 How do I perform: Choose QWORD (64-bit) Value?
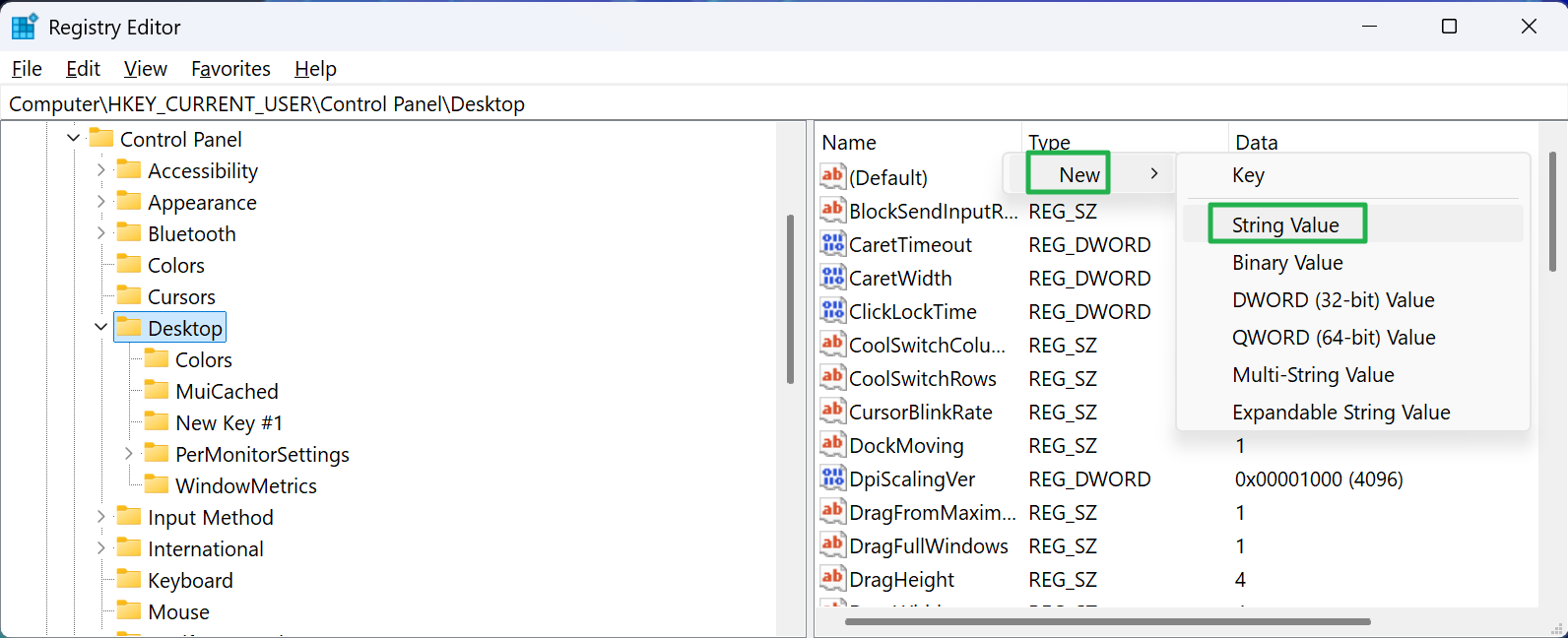coord(1353,338)
